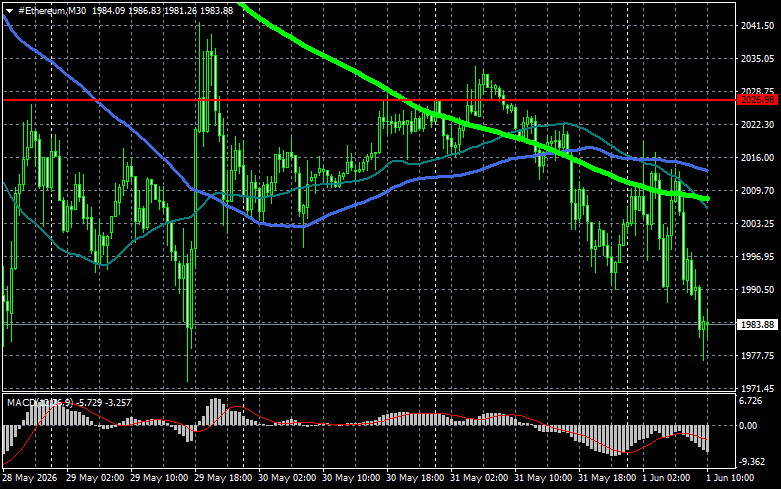Click the 28 May 2026 date label
The width and height of the screenshot is (781, 489).
pos(29,478)
